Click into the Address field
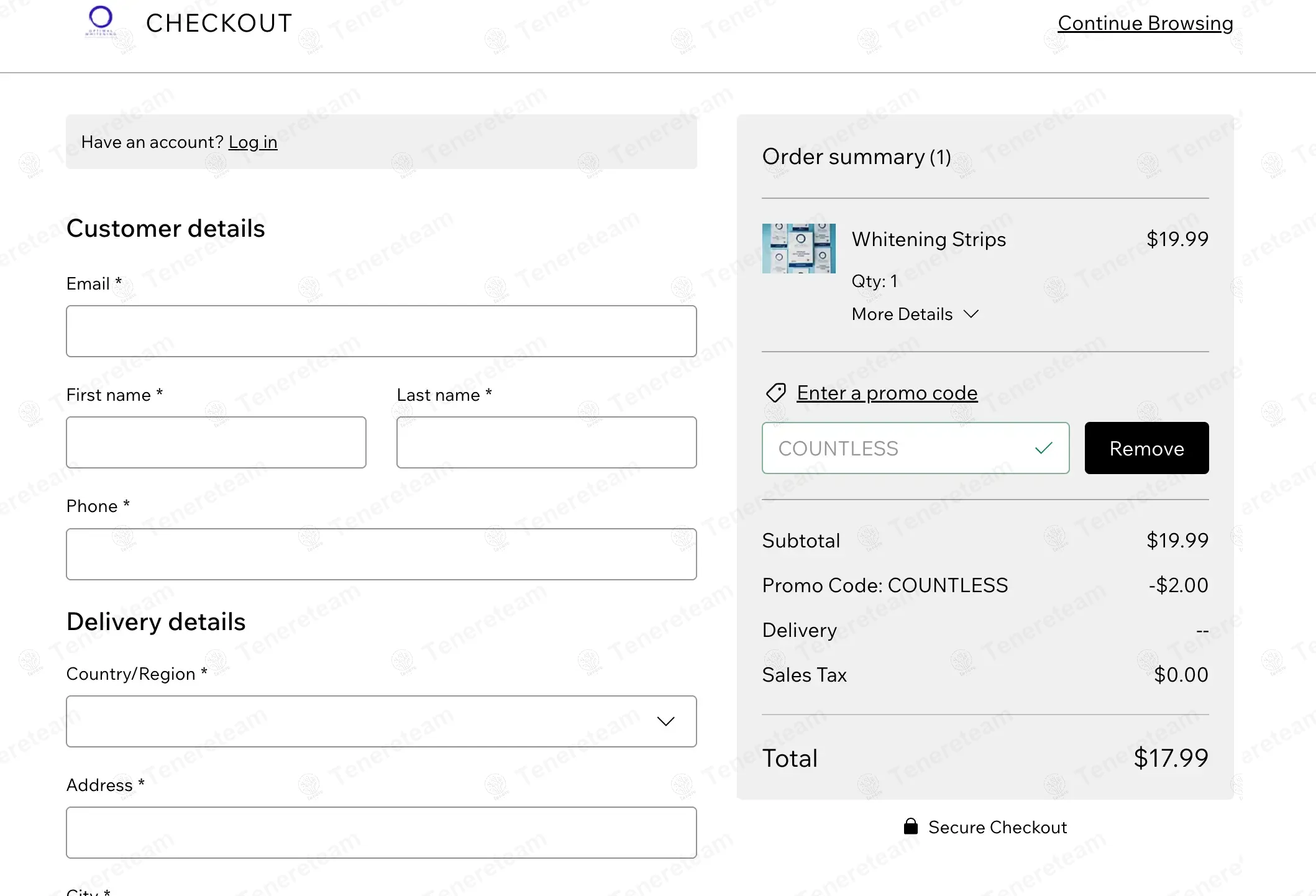 382,833
